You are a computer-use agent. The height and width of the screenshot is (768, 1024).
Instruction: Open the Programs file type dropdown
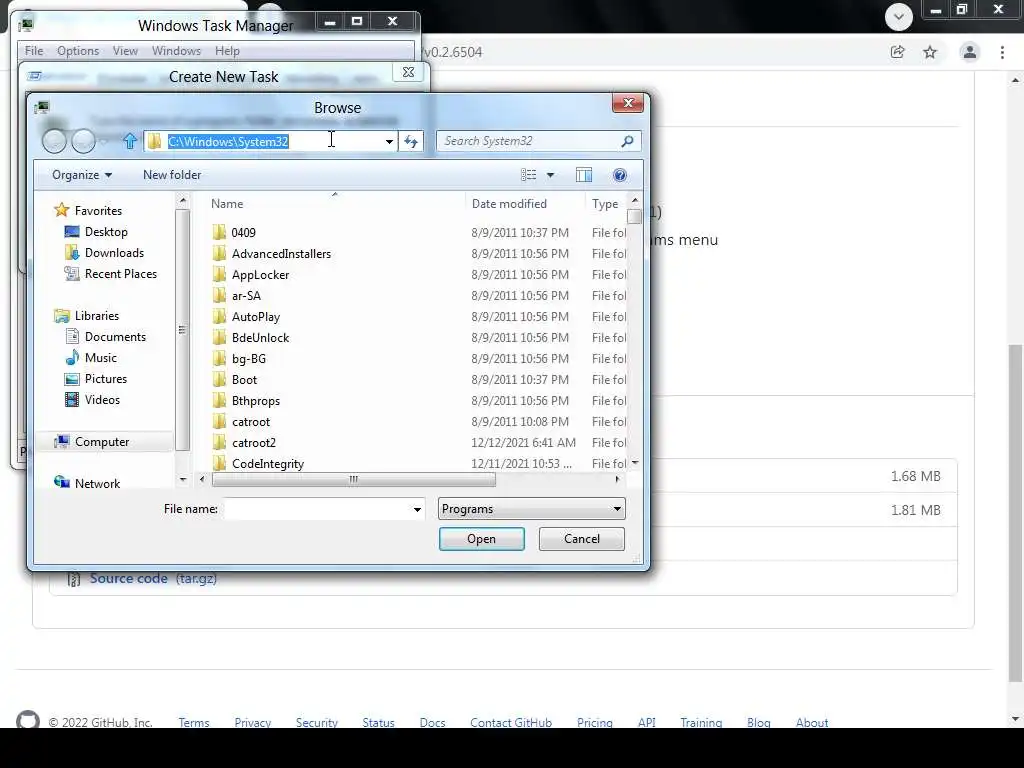532,509
